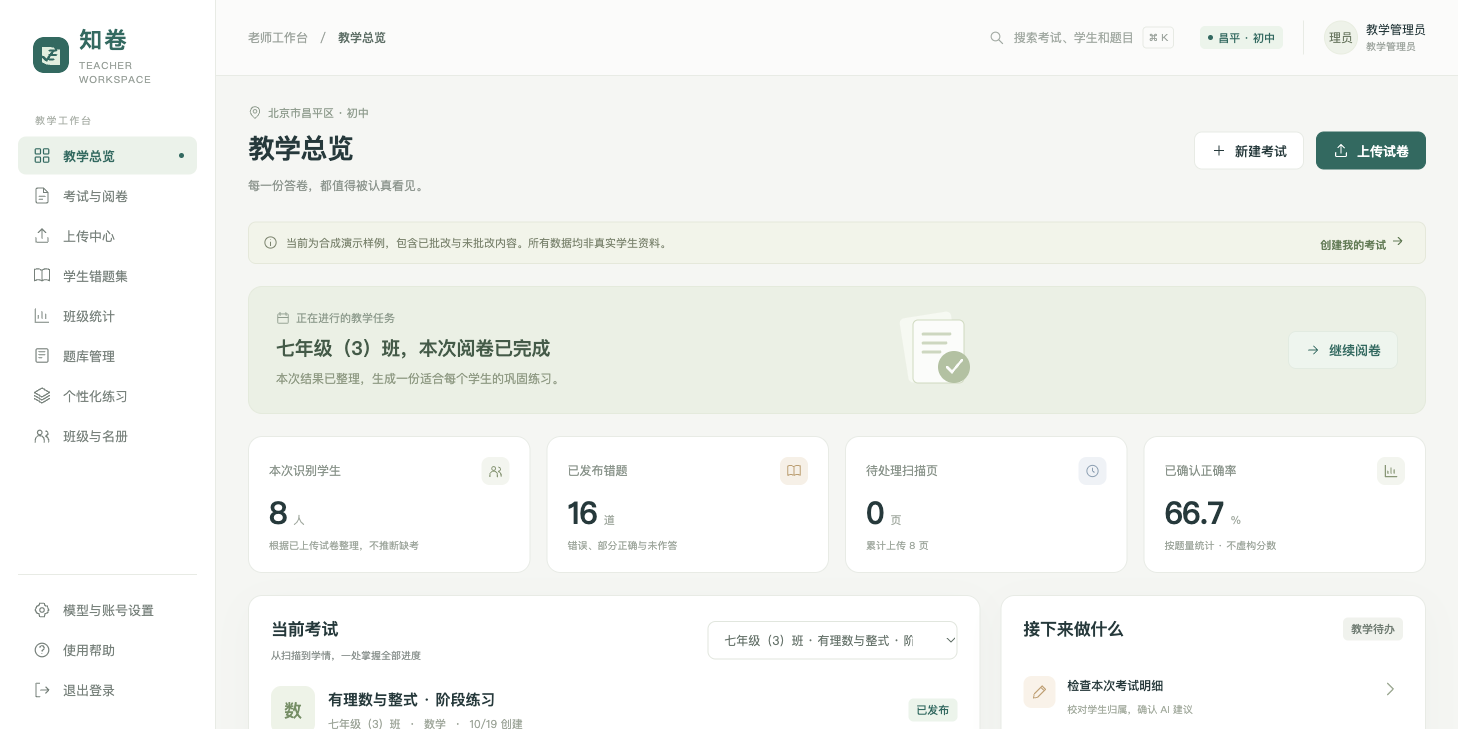Click the 个性化练习 layers icon
The image size is (1458, 729).
42,396
